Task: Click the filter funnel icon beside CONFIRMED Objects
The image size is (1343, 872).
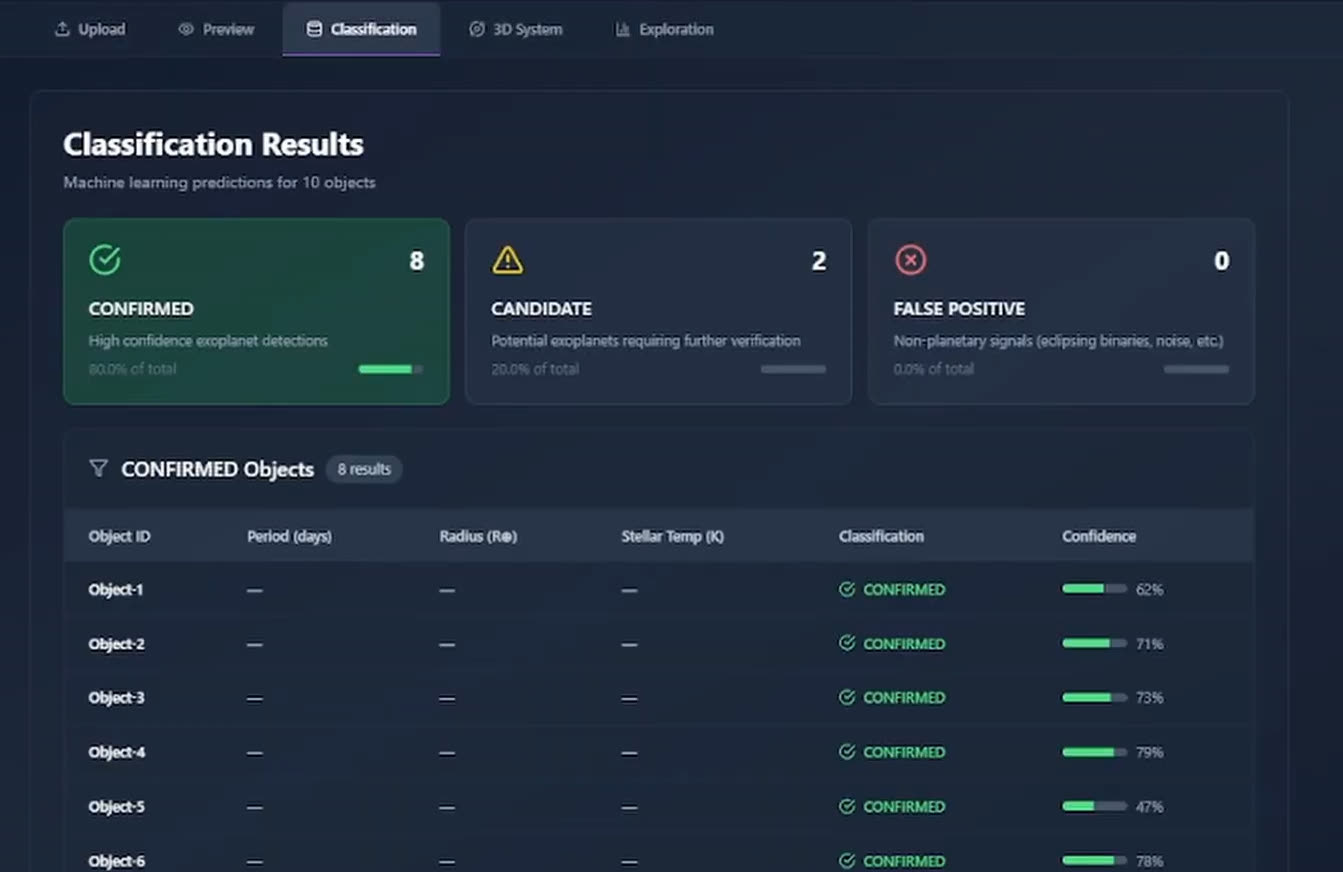Action: (98, 468)
